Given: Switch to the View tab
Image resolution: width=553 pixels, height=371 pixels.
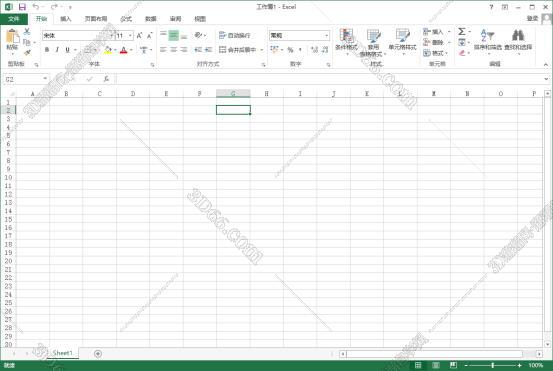Looking at the screenshot, I should click(200, 19).
